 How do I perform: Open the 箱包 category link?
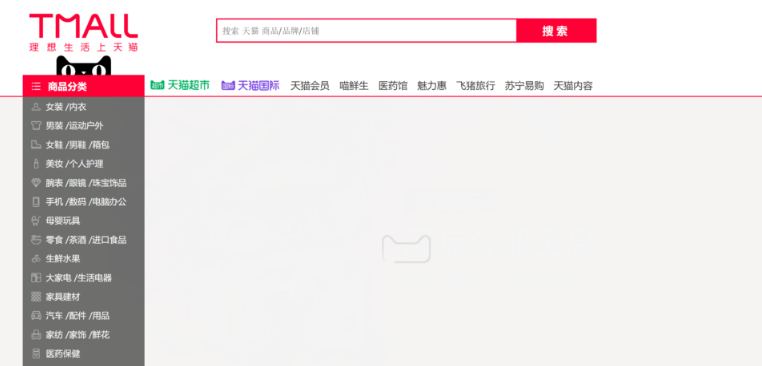(x=101, y=145)
